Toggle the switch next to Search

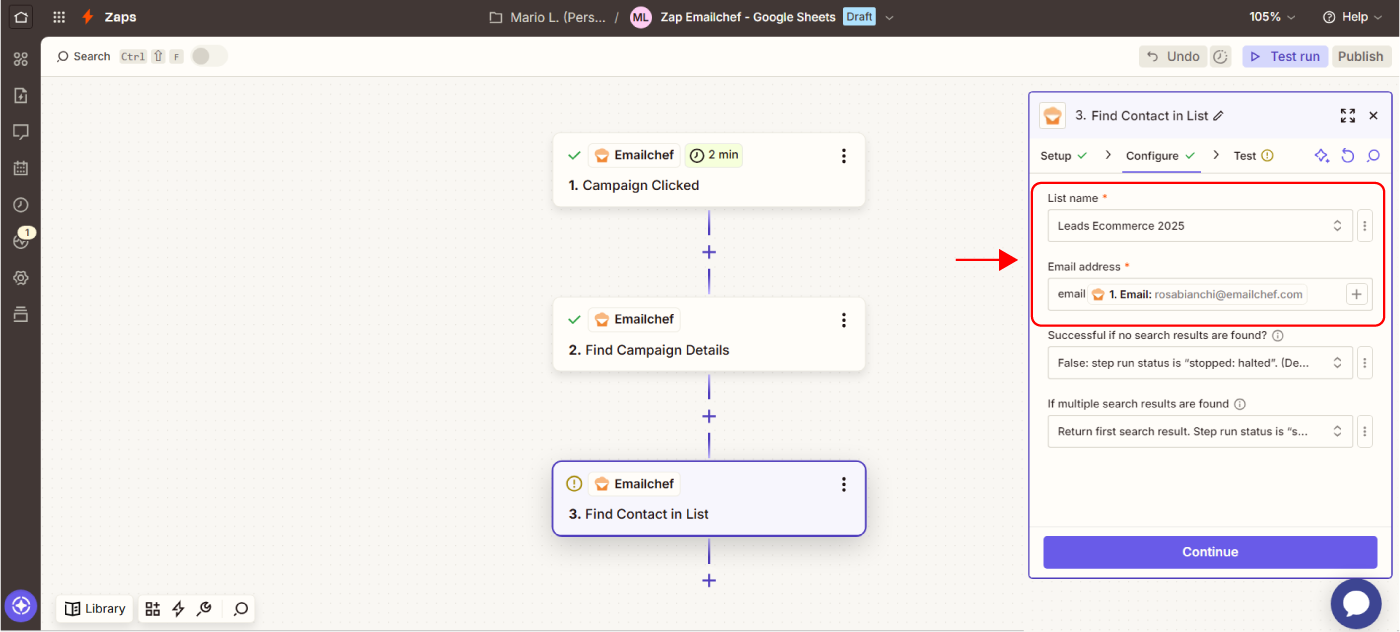click(209, 56)
